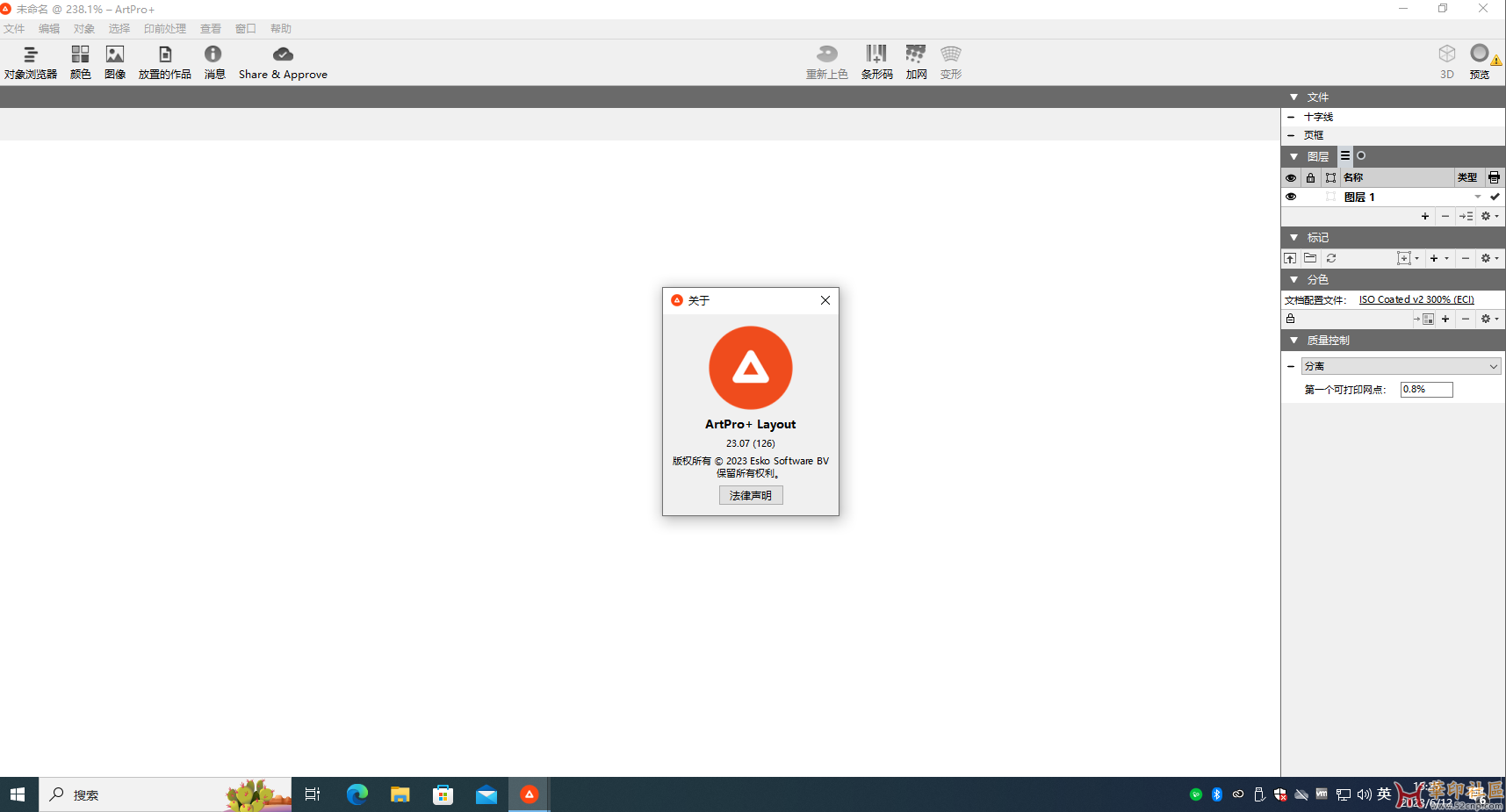
Task: Open the 帮助 menu
Action: point(281,29)
